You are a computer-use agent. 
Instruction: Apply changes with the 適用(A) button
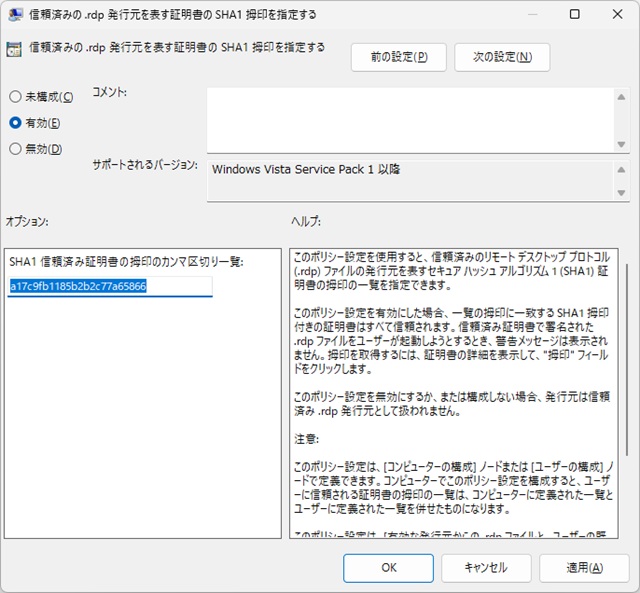coord(584,567)
